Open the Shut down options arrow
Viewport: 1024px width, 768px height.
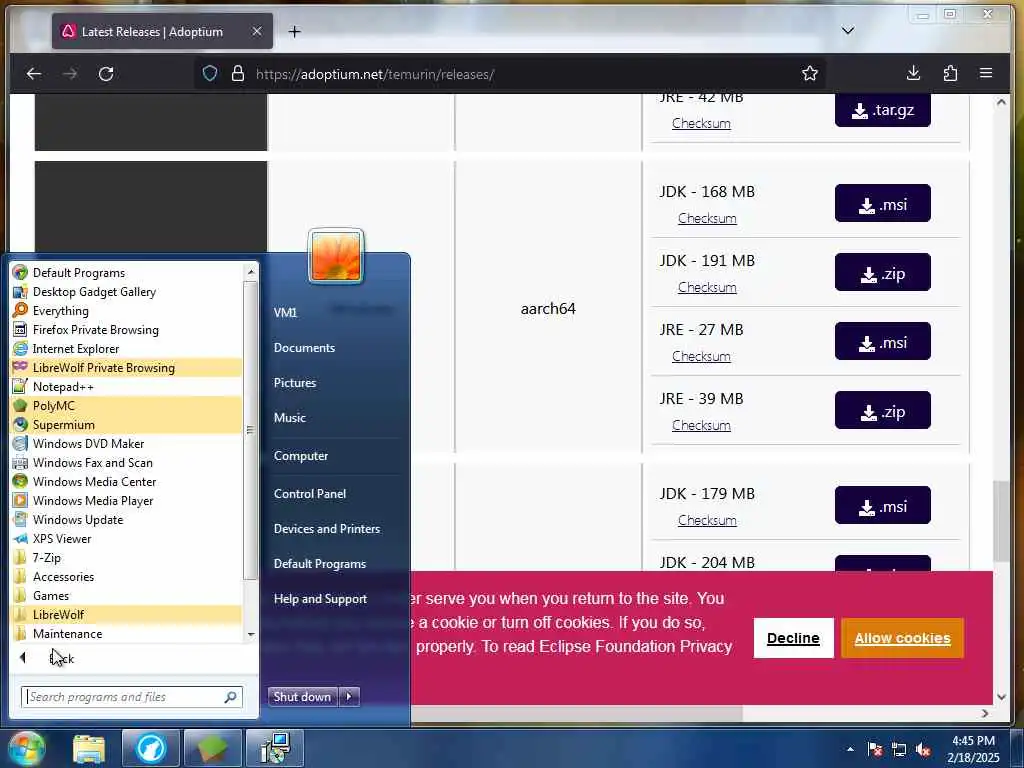349,696
